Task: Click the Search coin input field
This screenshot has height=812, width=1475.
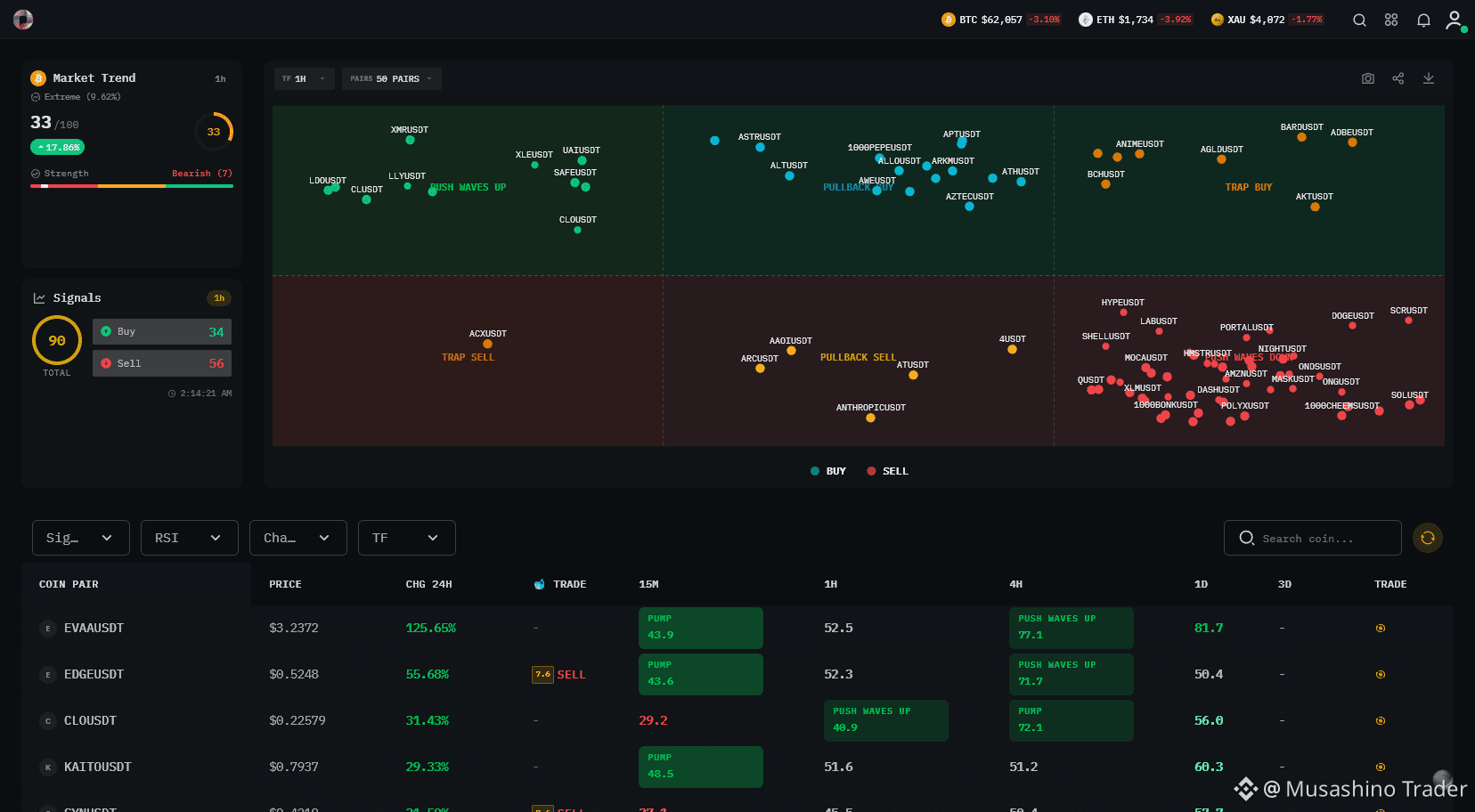Action: (1313, 538)
